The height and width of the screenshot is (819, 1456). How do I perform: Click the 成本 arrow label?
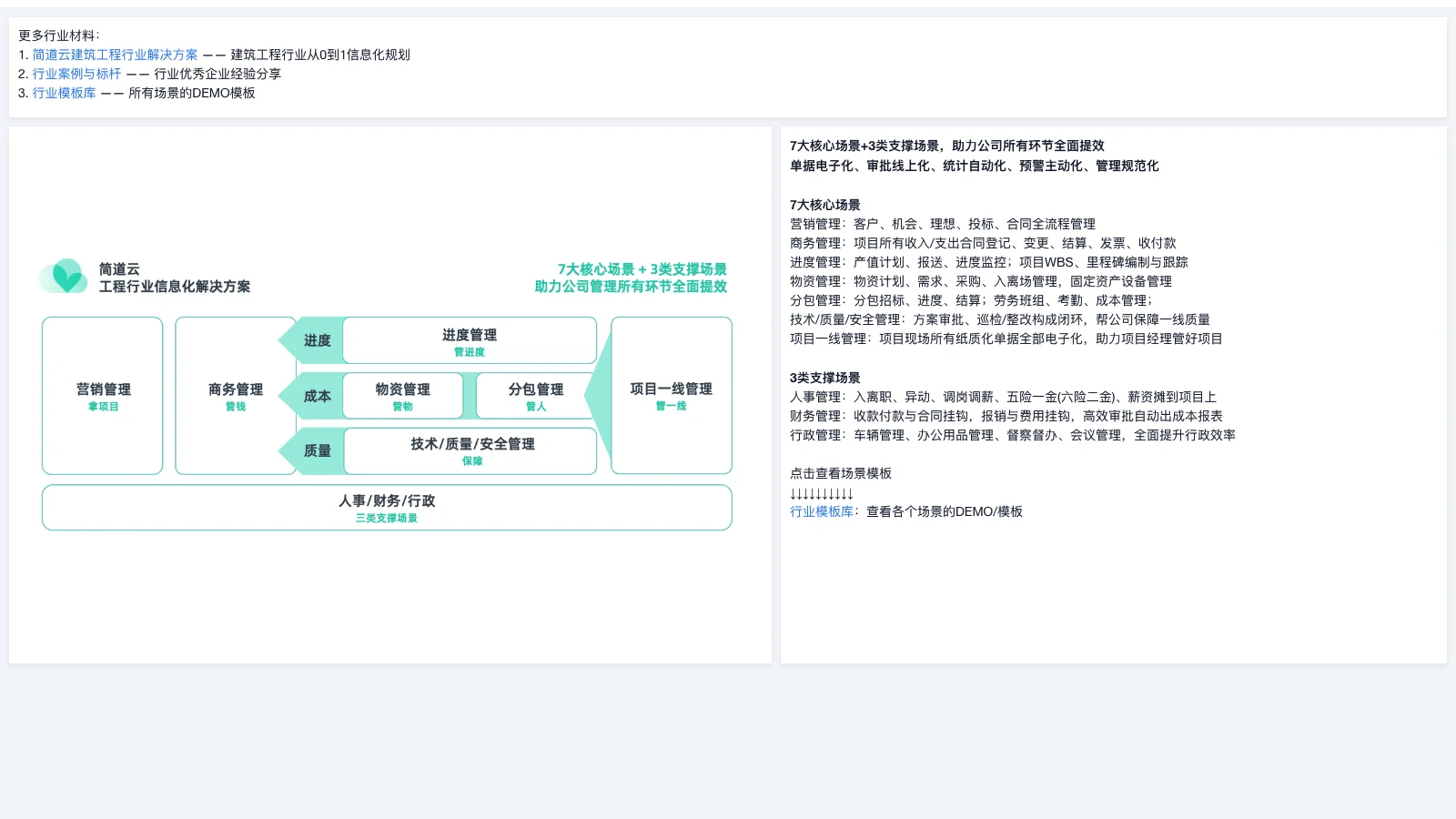point(317,396)
